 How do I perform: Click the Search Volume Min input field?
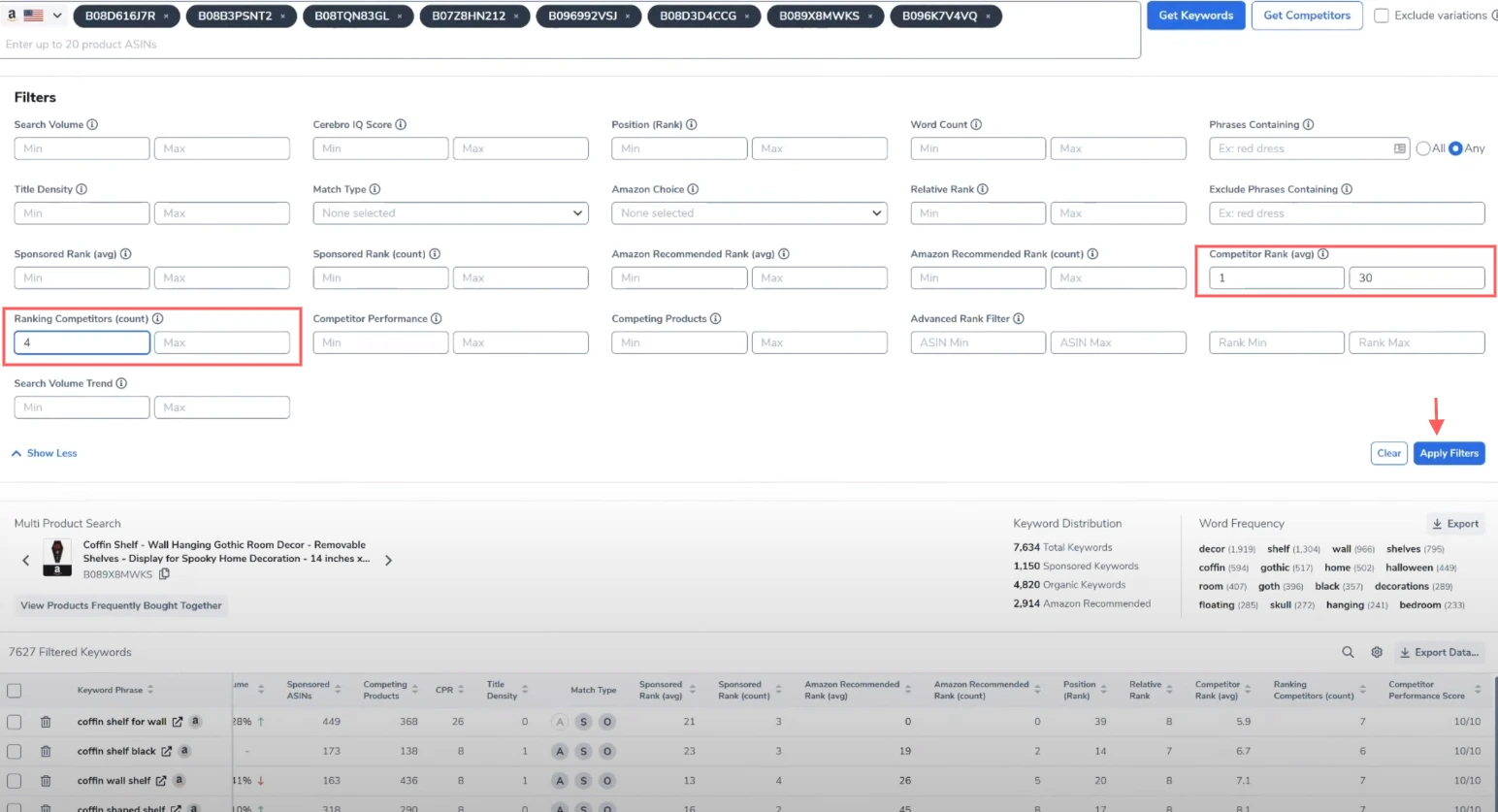coord(81,148)
